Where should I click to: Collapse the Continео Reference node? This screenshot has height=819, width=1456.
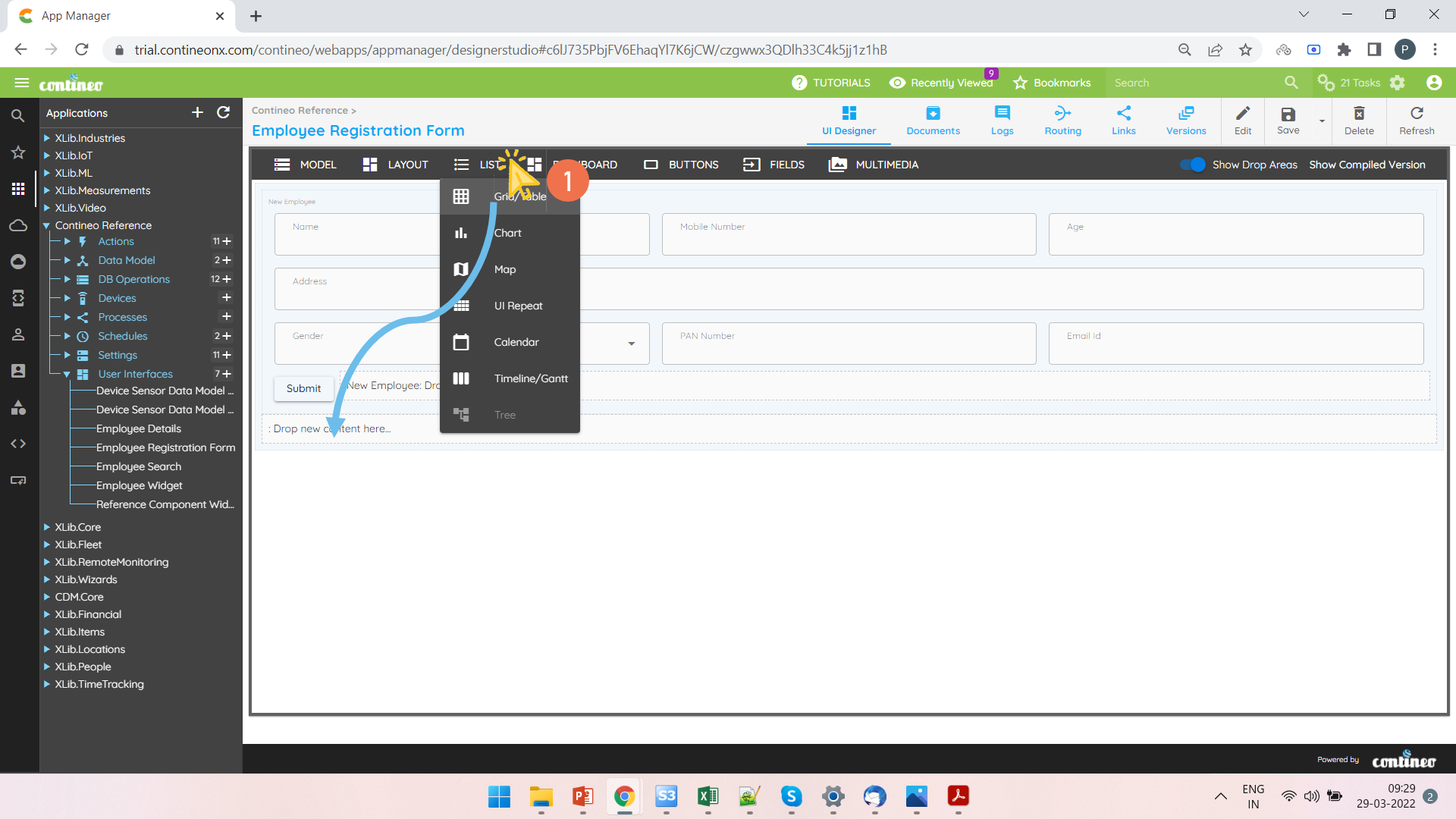point(46,225)
